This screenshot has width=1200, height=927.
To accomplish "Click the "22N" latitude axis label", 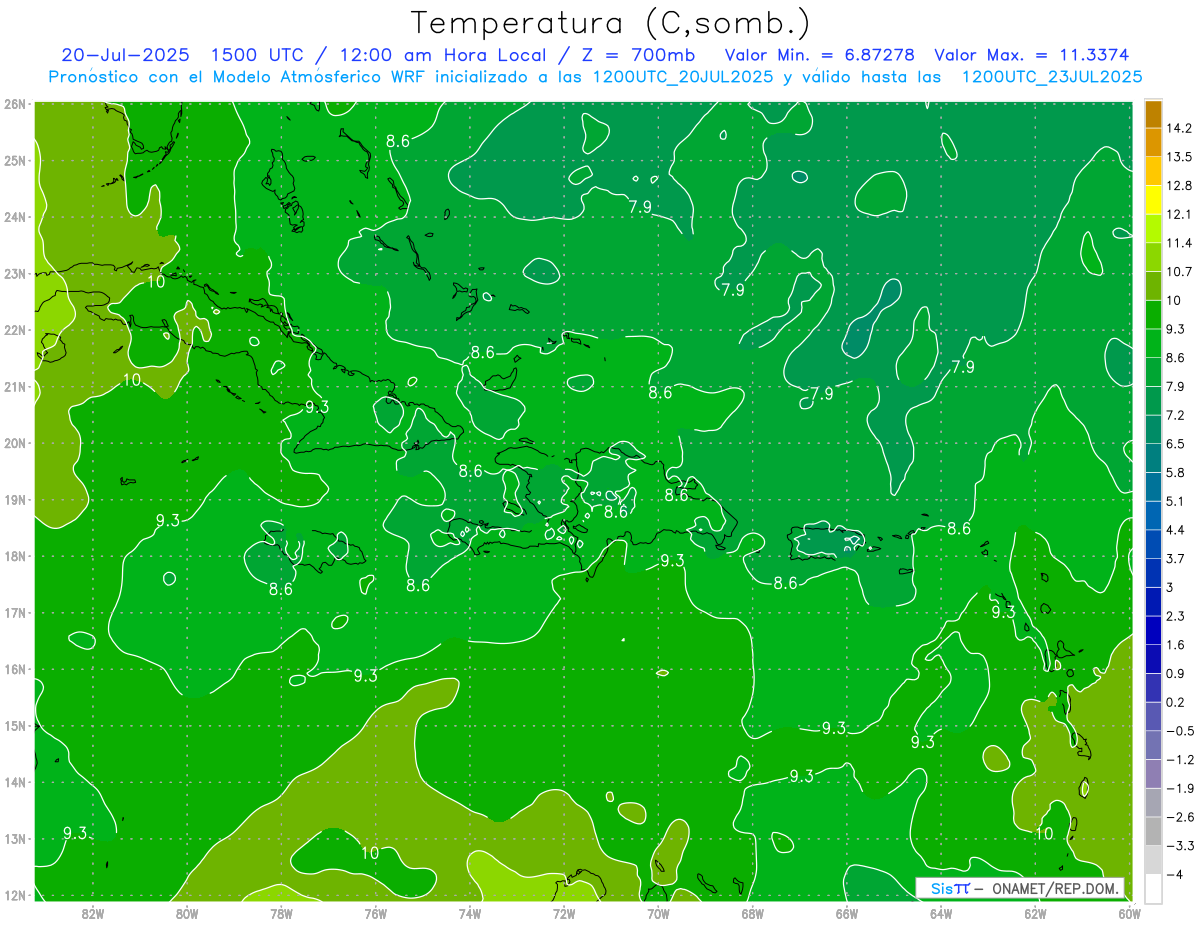I will tap(15, 330).
